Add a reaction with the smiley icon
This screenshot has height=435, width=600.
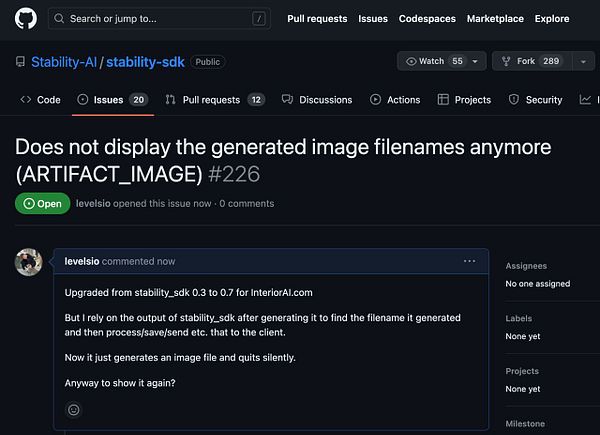tap(73, 410)
